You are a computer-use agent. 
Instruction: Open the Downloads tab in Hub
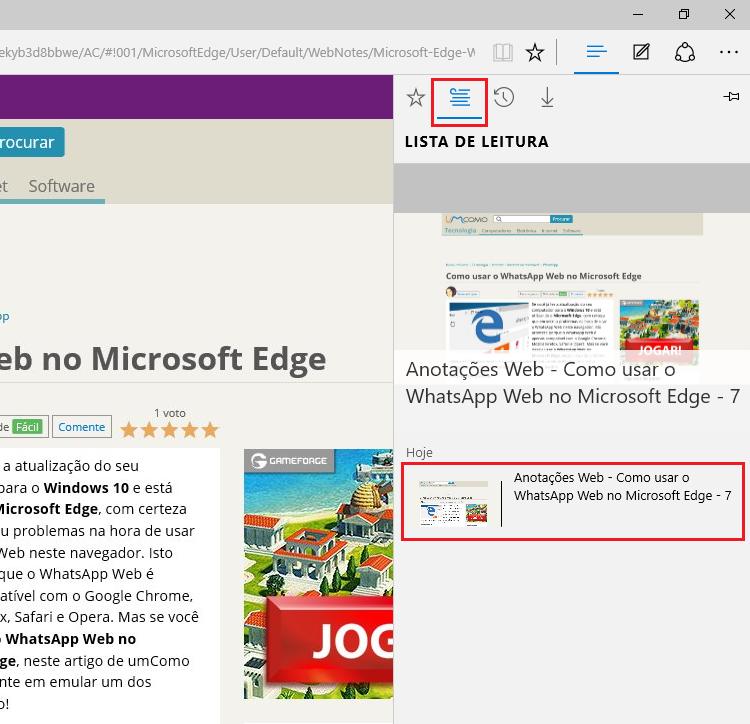[547, 98]
